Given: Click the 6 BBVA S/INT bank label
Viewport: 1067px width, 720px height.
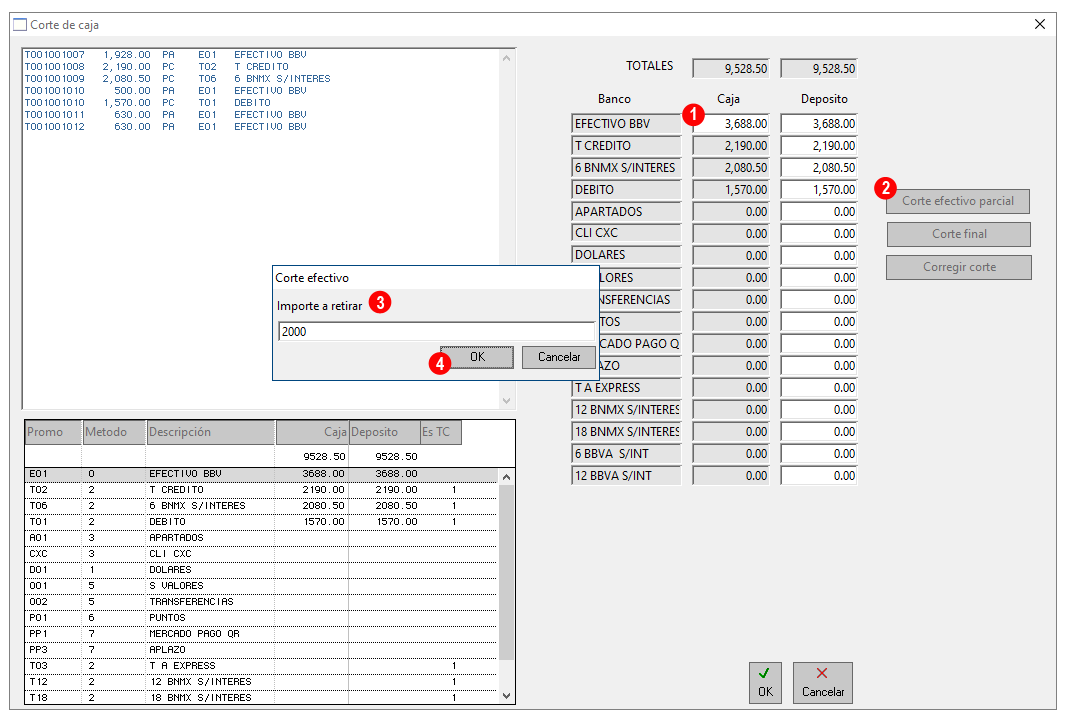Looking at the screenshot, I should tap(626, 454).
